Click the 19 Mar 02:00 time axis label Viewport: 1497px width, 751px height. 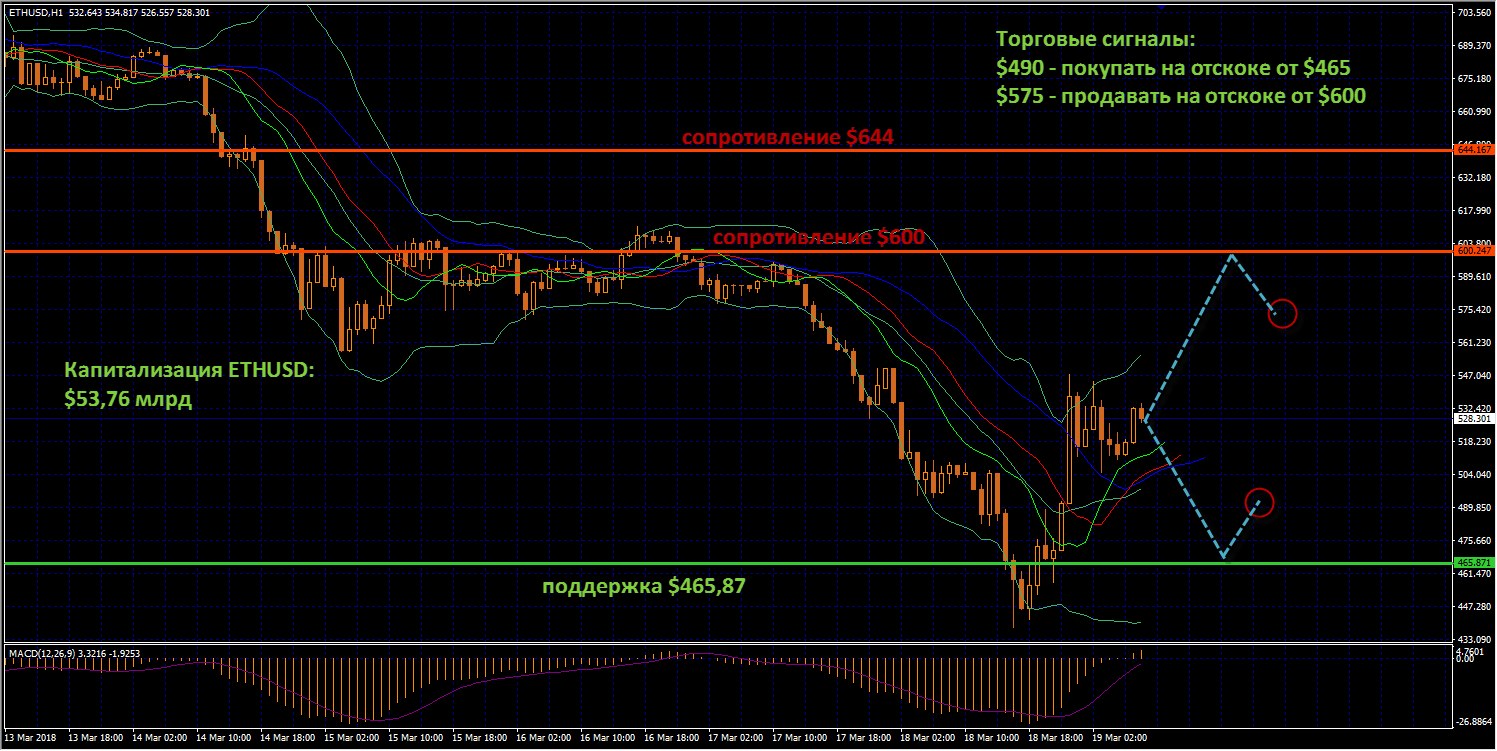point(1118,738)
